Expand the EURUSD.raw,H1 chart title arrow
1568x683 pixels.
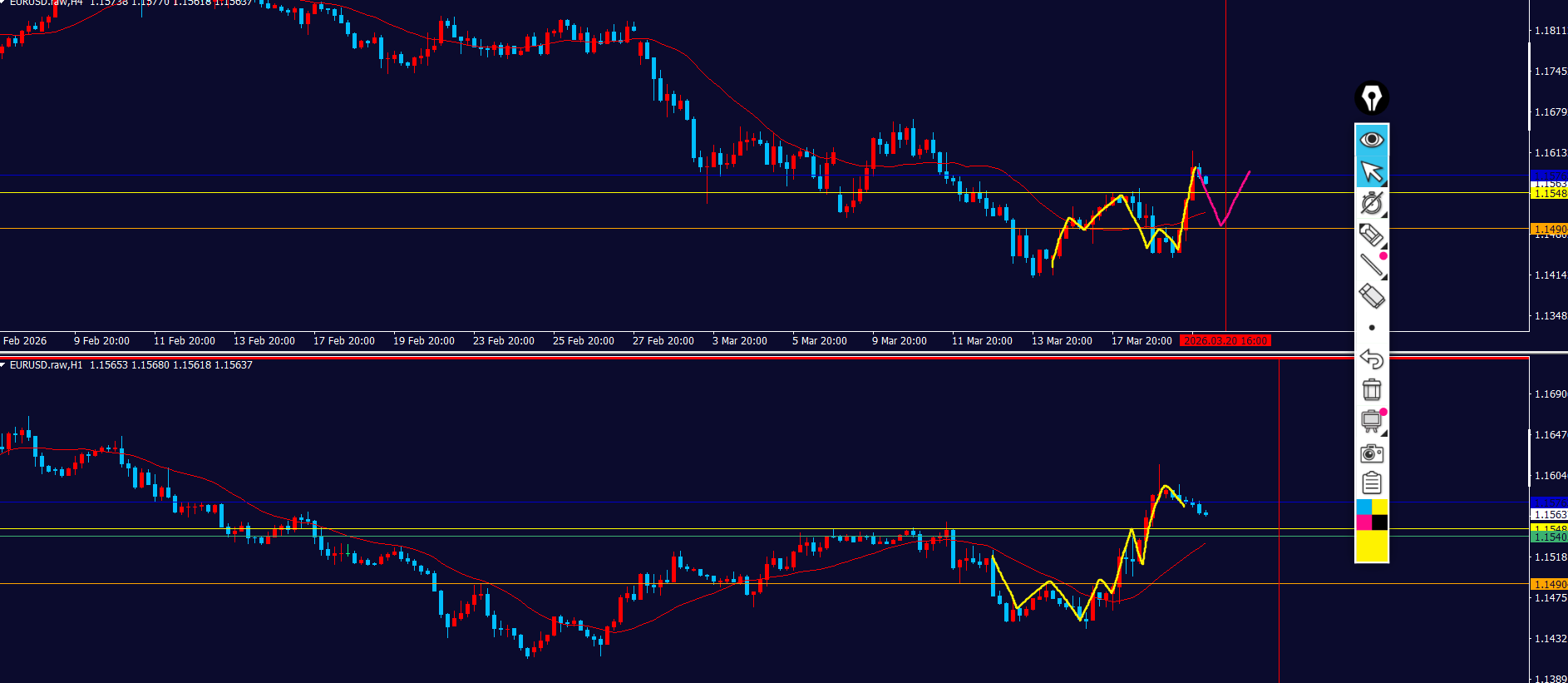point(3,365)
